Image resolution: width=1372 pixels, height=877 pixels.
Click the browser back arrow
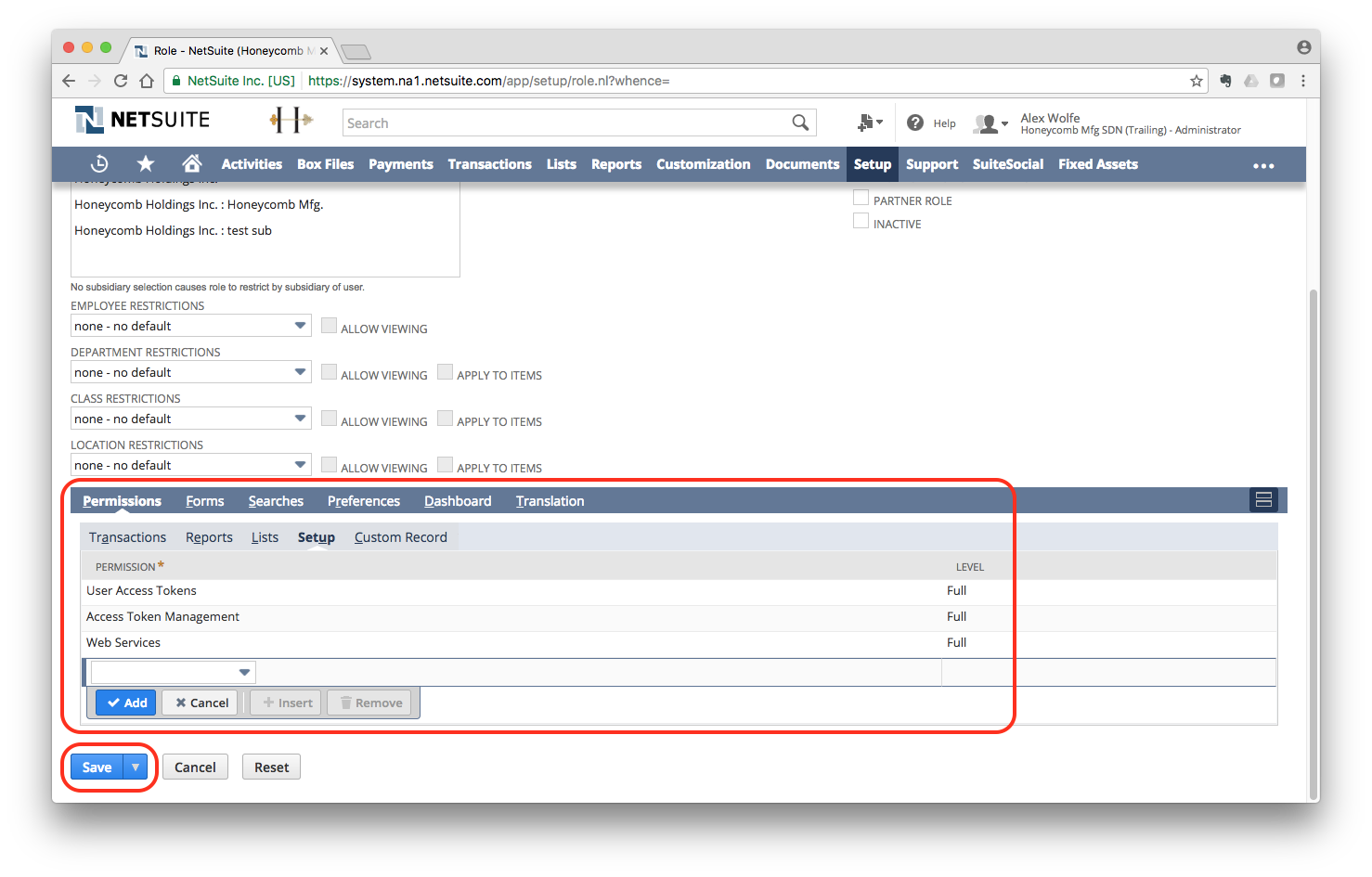[69, 81]
